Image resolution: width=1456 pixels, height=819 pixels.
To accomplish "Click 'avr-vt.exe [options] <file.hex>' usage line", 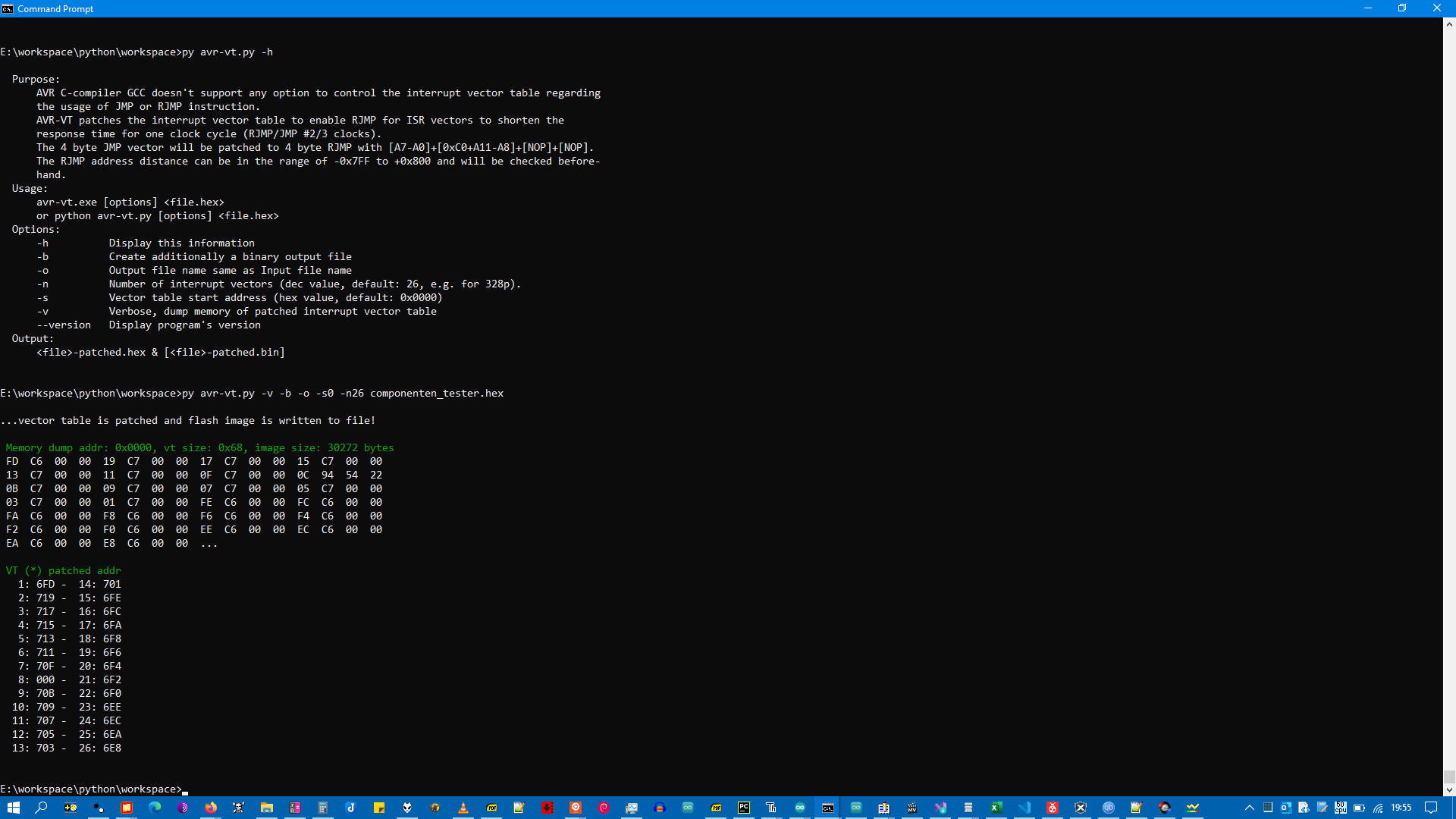I will point(130,202).
